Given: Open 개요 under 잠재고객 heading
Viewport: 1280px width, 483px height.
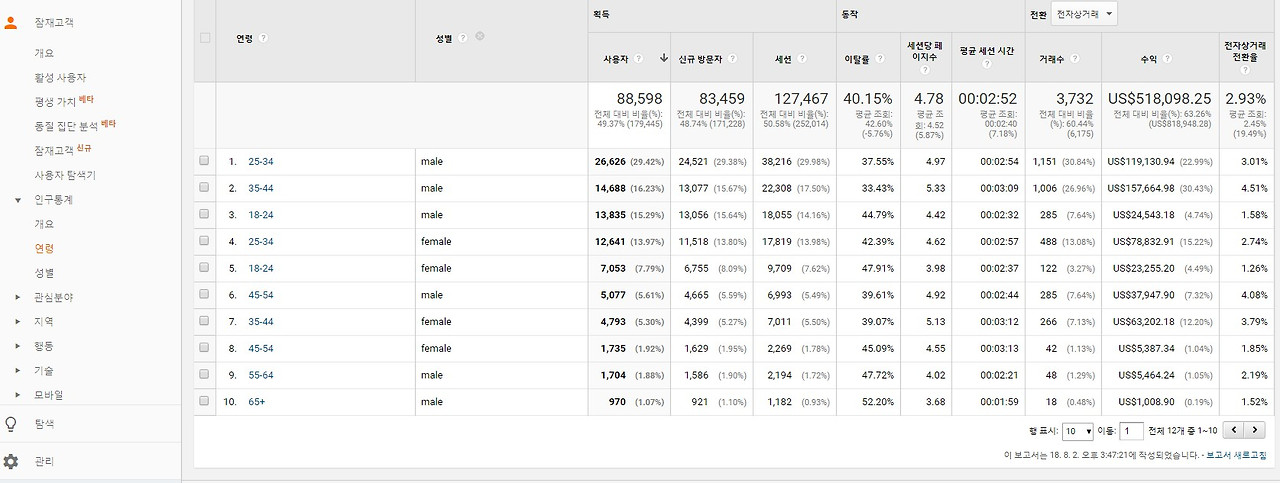Looking at the screenshot, I should click(44, 53).
